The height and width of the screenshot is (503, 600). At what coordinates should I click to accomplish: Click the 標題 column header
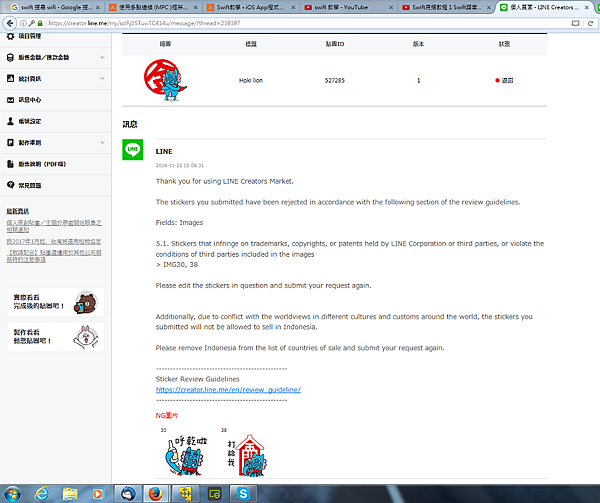click(x=251, y=44)
